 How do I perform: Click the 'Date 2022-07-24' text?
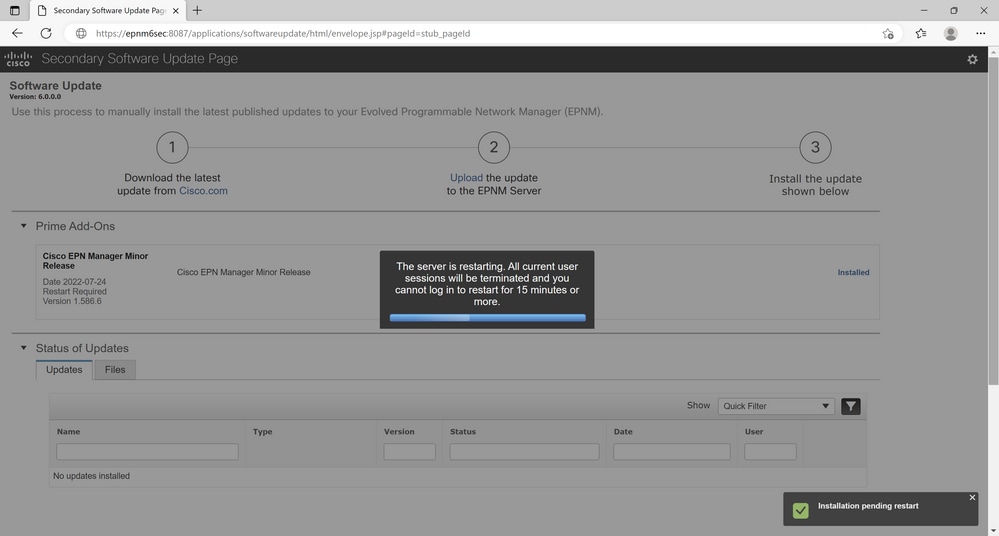pyautogui.click(x=75, y=282)
